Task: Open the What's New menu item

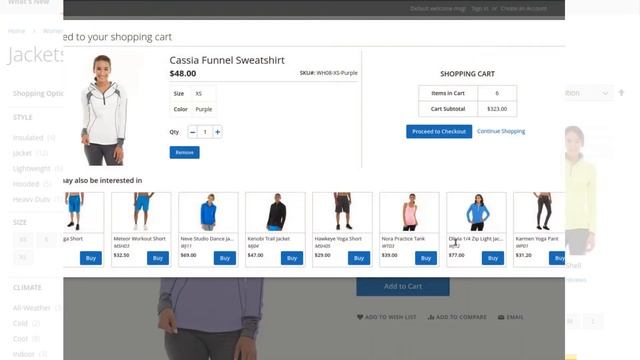Action: click(x=29, y=2)
